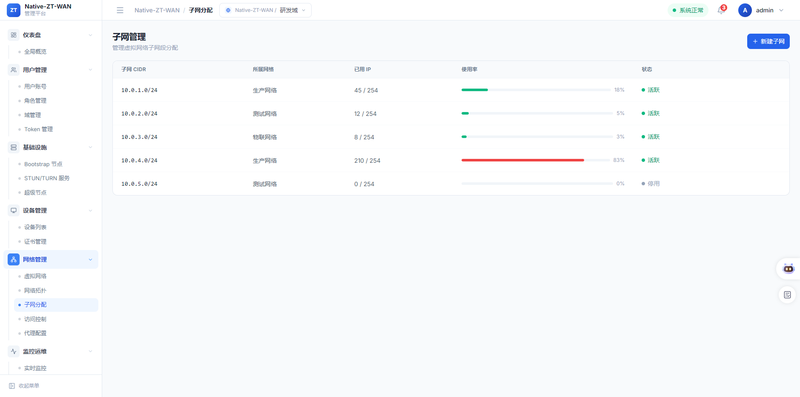The image size is (800, 397).
Task: Collapse the 仪表盘 section chevron
Action: coord(90,35)
